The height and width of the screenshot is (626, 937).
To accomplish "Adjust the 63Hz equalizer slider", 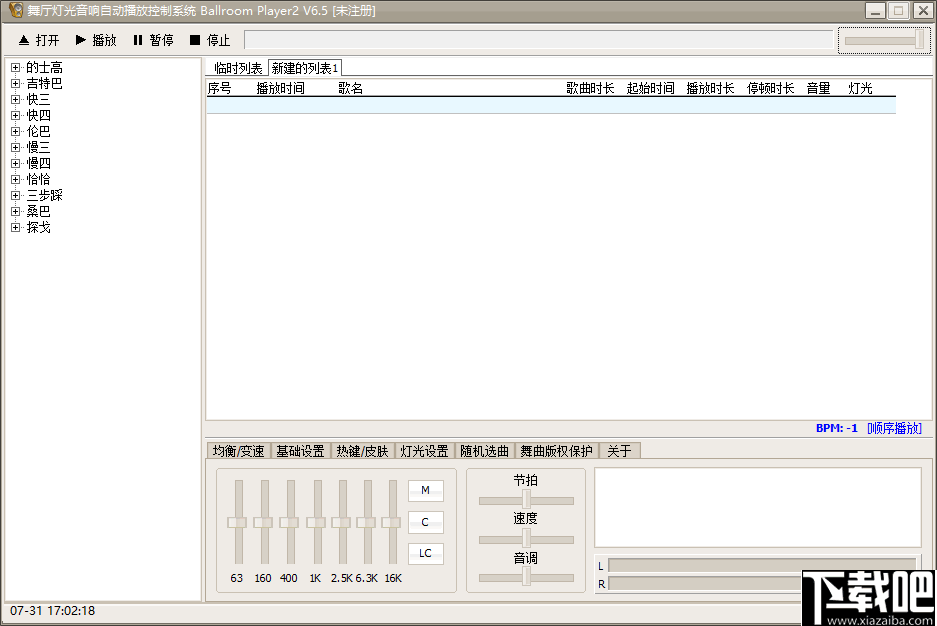I will coord(238,522).
